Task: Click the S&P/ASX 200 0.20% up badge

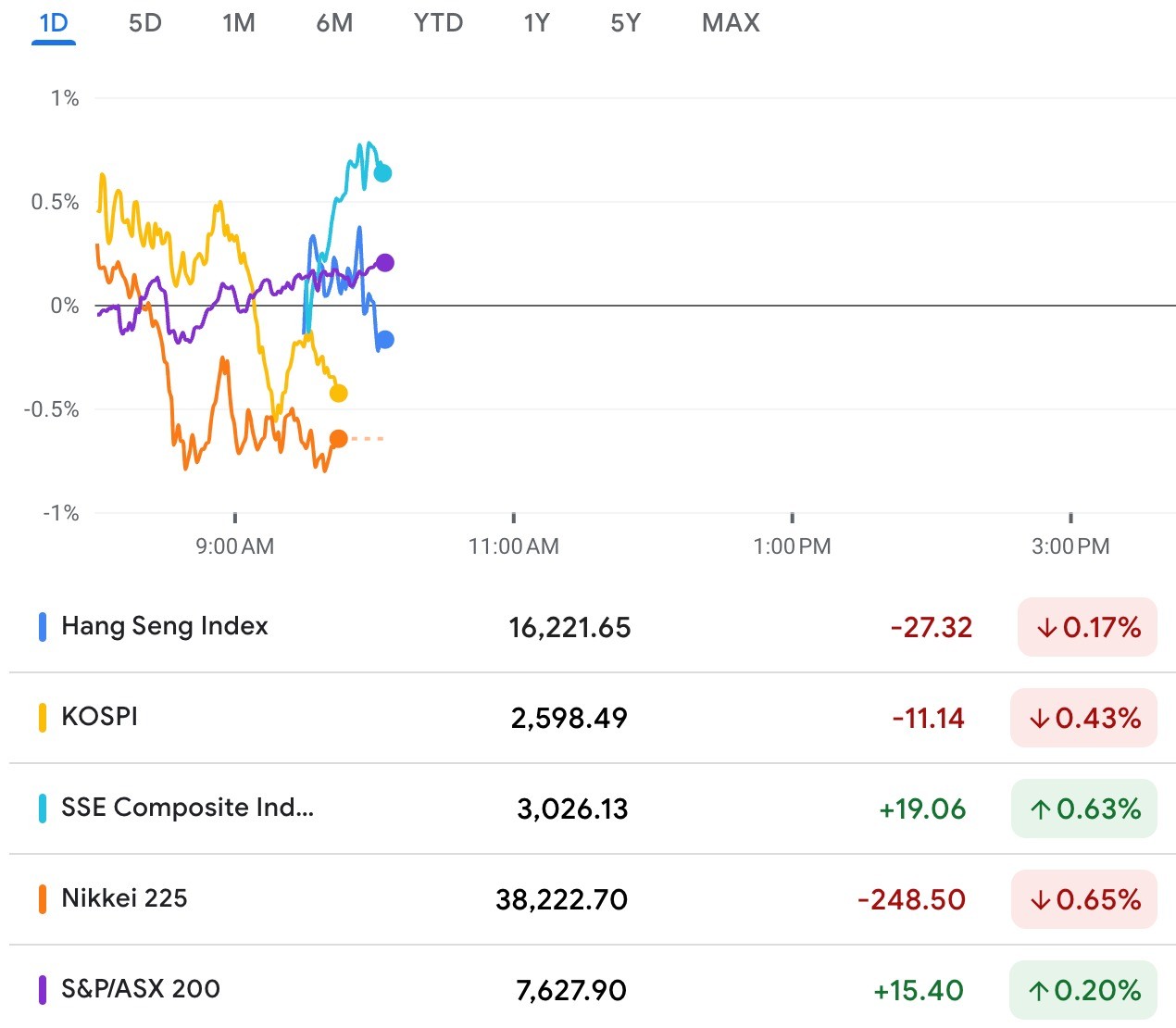Action: 1082,990
